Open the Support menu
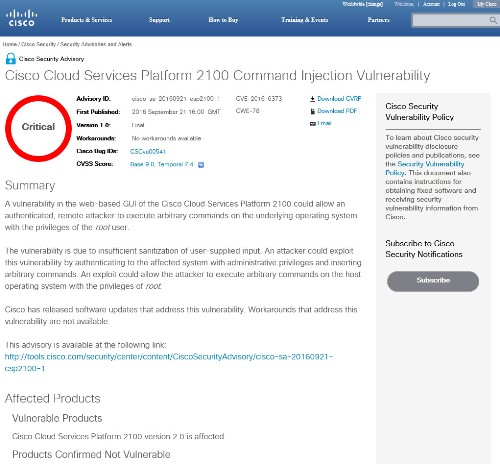500x464 pixels. [159, 20]
